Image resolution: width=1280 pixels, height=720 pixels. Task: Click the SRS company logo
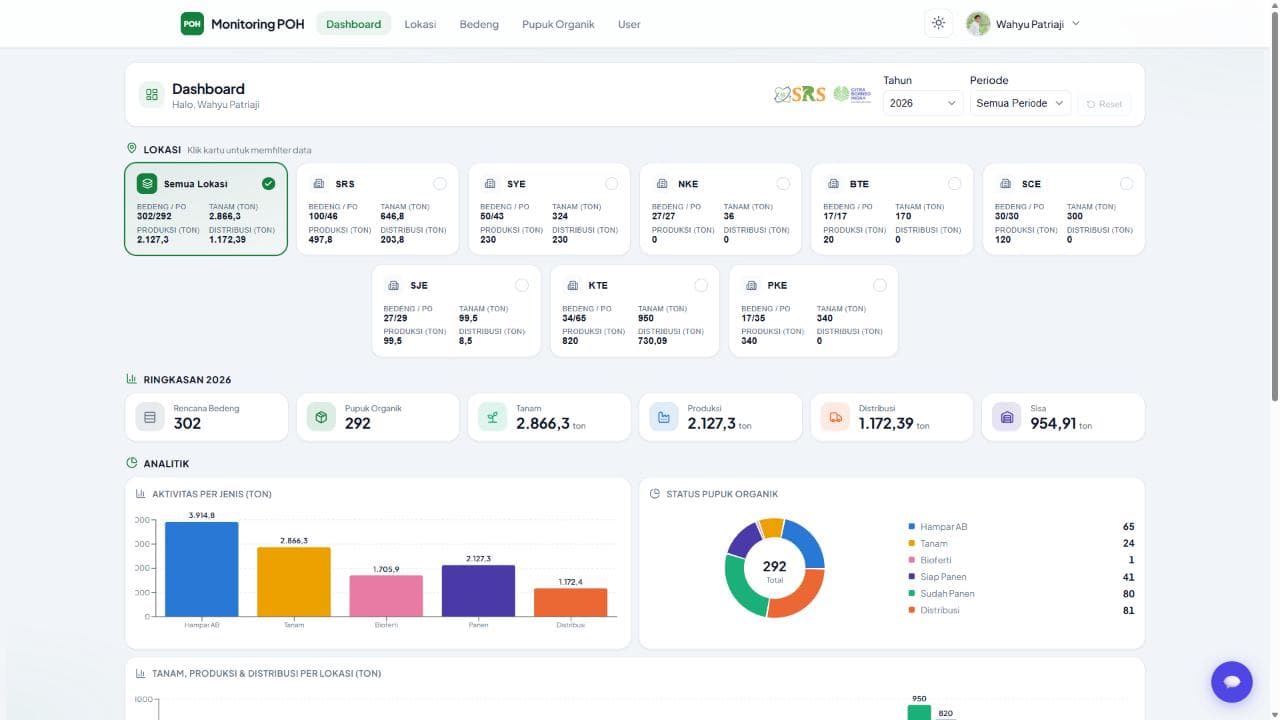tap(800, 94)
